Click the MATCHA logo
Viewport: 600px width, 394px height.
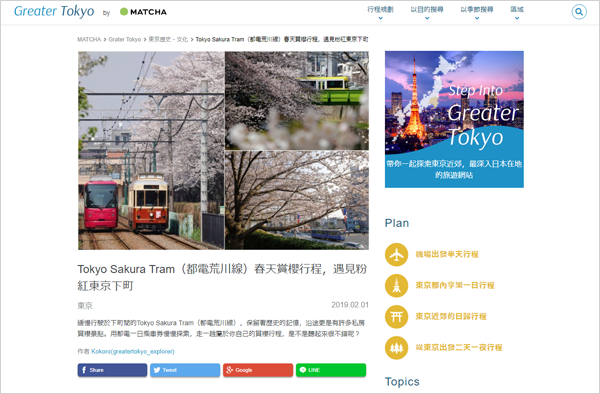pyautogui.click(x=143, y=12)
